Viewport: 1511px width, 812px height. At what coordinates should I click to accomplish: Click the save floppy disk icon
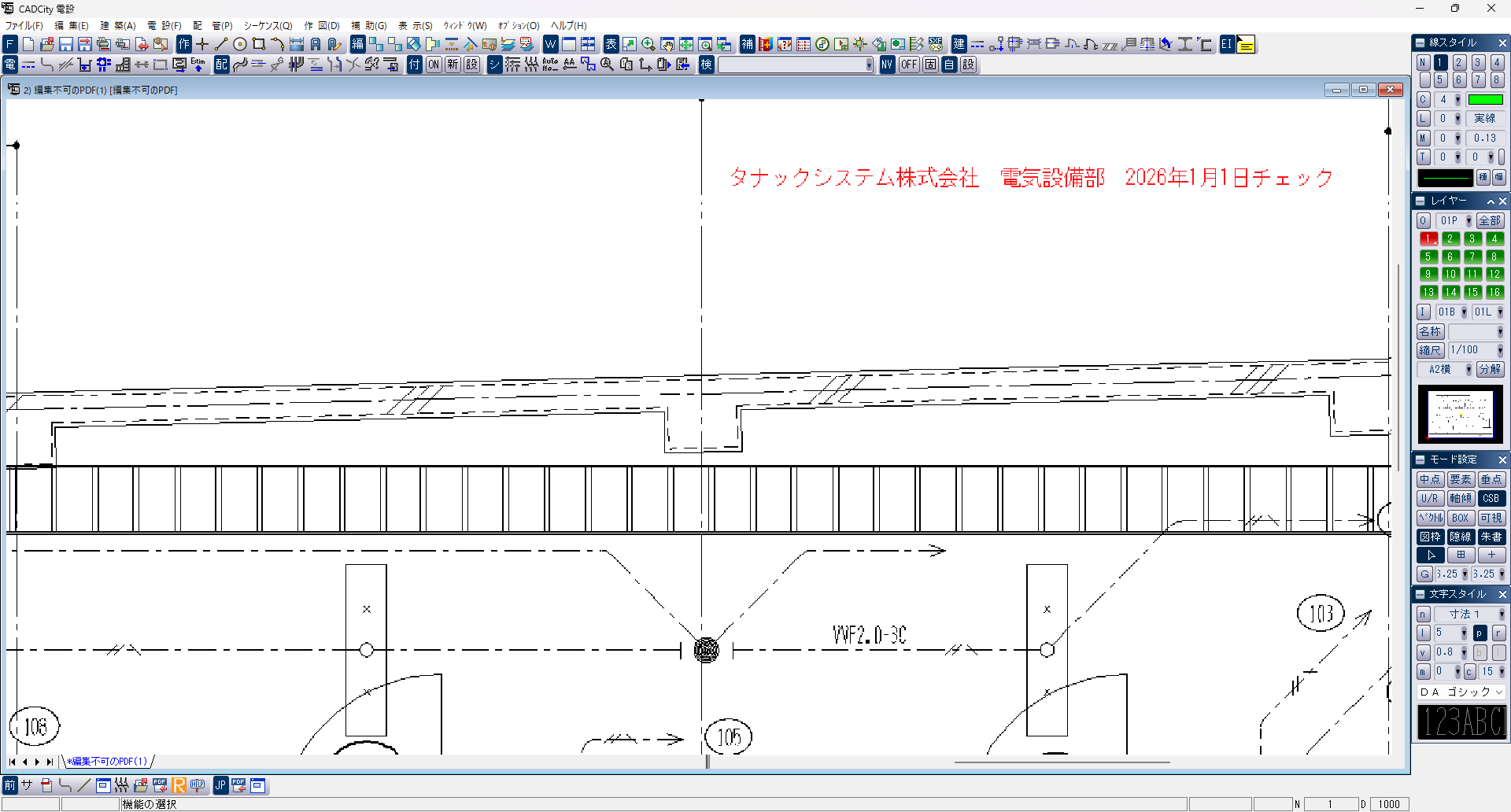(66, 45)
